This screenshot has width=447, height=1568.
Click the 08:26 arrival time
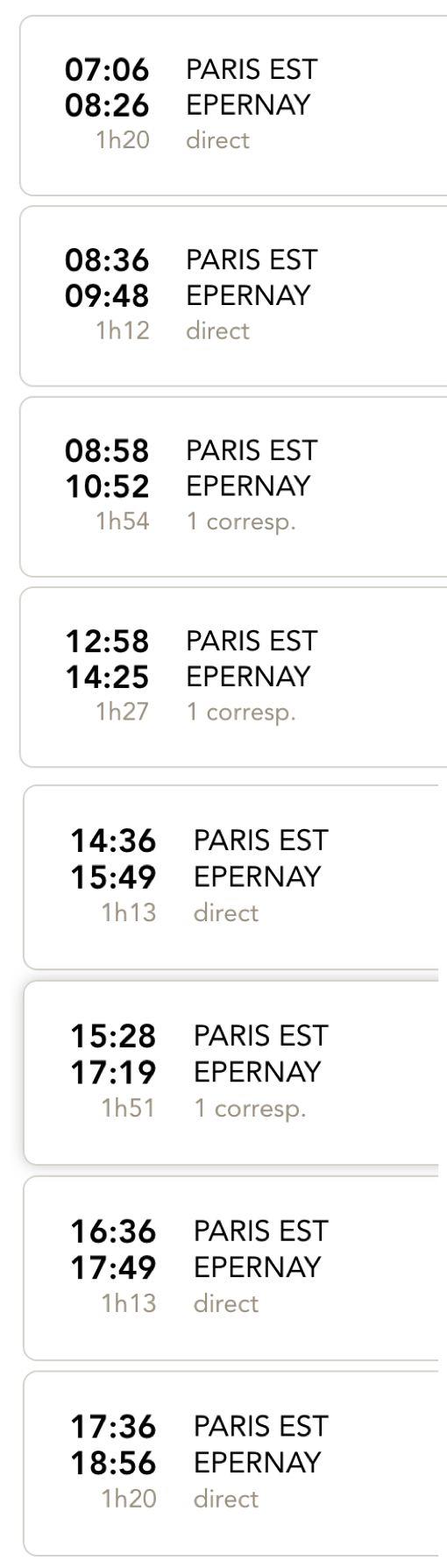[107, 105]
